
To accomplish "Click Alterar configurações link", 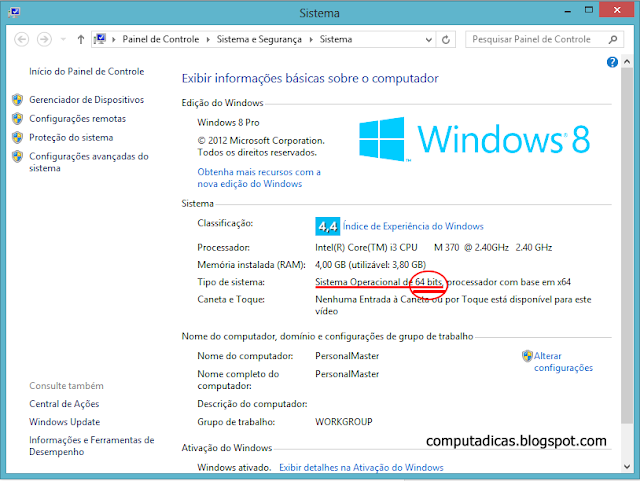I will [563, 362].
